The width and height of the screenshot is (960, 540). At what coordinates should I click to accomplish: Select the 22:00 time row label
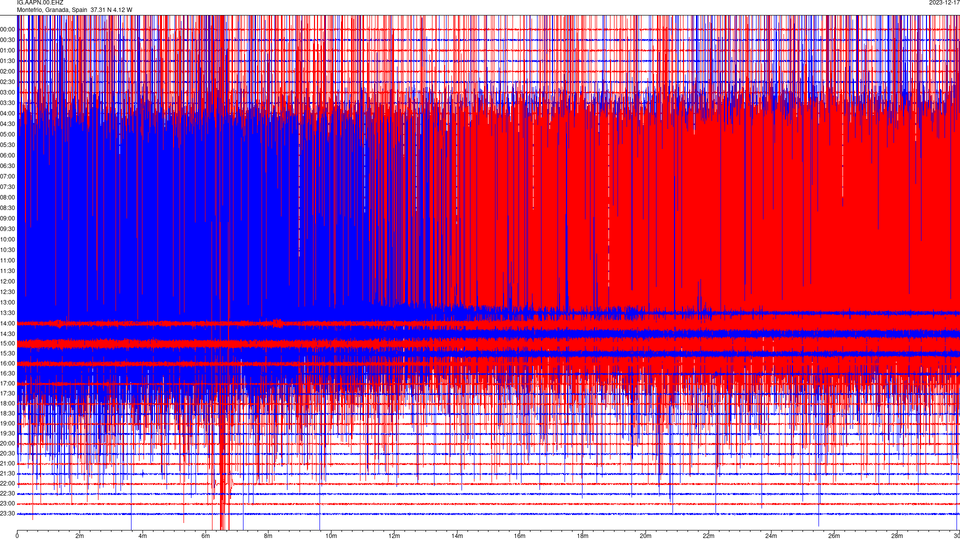[7, 483]
